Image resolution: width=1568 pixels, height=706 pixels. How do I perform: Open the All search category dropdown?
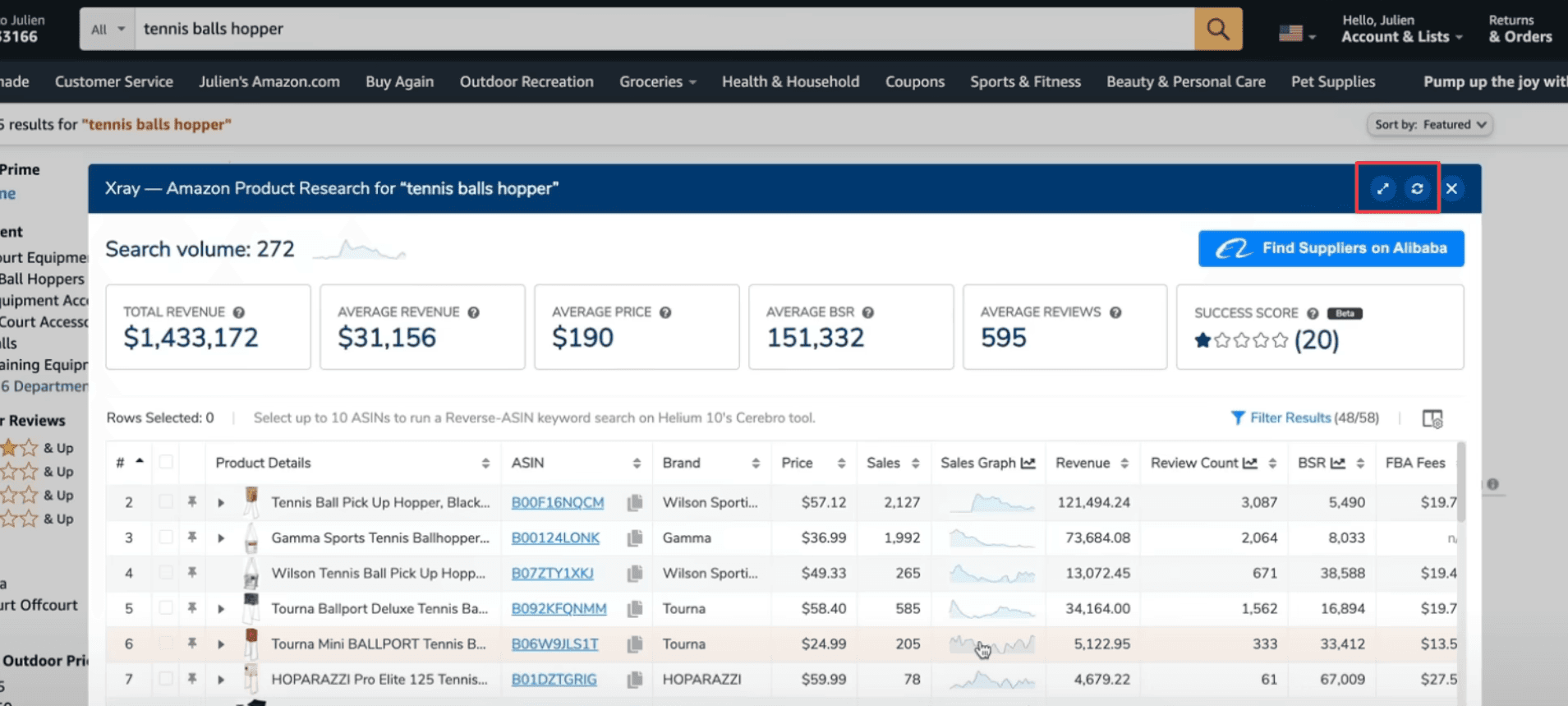pyautogui.click(x=108, y=30)
